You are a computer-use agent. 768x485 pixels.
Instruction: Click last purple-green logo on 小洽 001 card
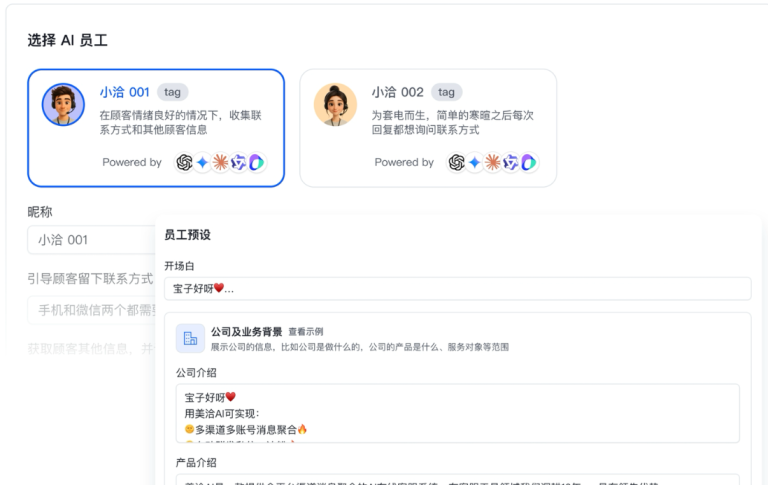point(257,162)
